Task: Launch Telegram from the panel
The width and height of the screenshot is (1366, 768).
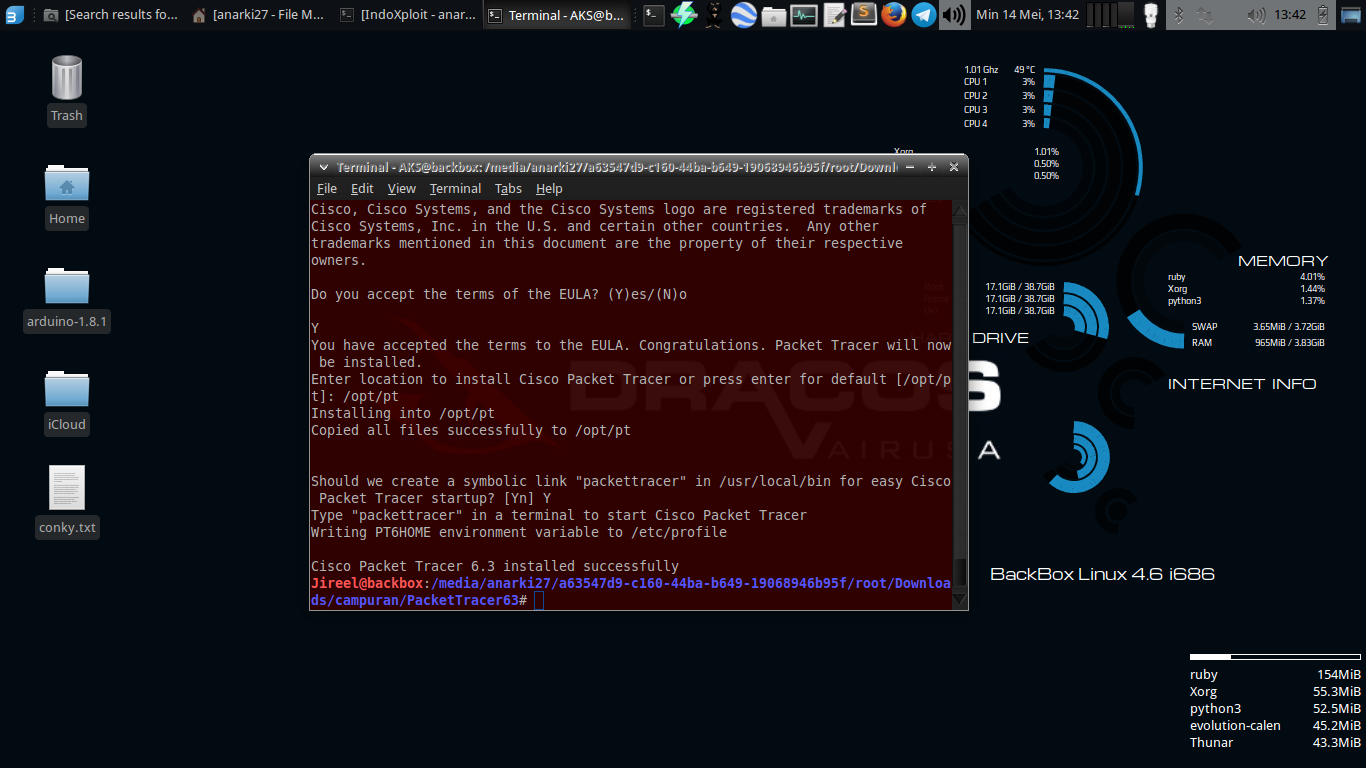Action: pyautogui.click(x=924, y=15)
